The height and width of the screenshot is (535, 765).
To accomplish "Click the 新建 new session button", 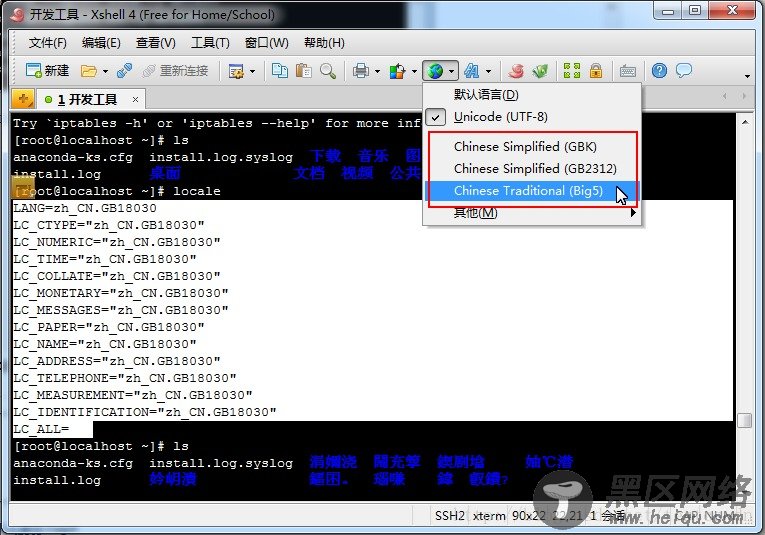I will [47, 71].
